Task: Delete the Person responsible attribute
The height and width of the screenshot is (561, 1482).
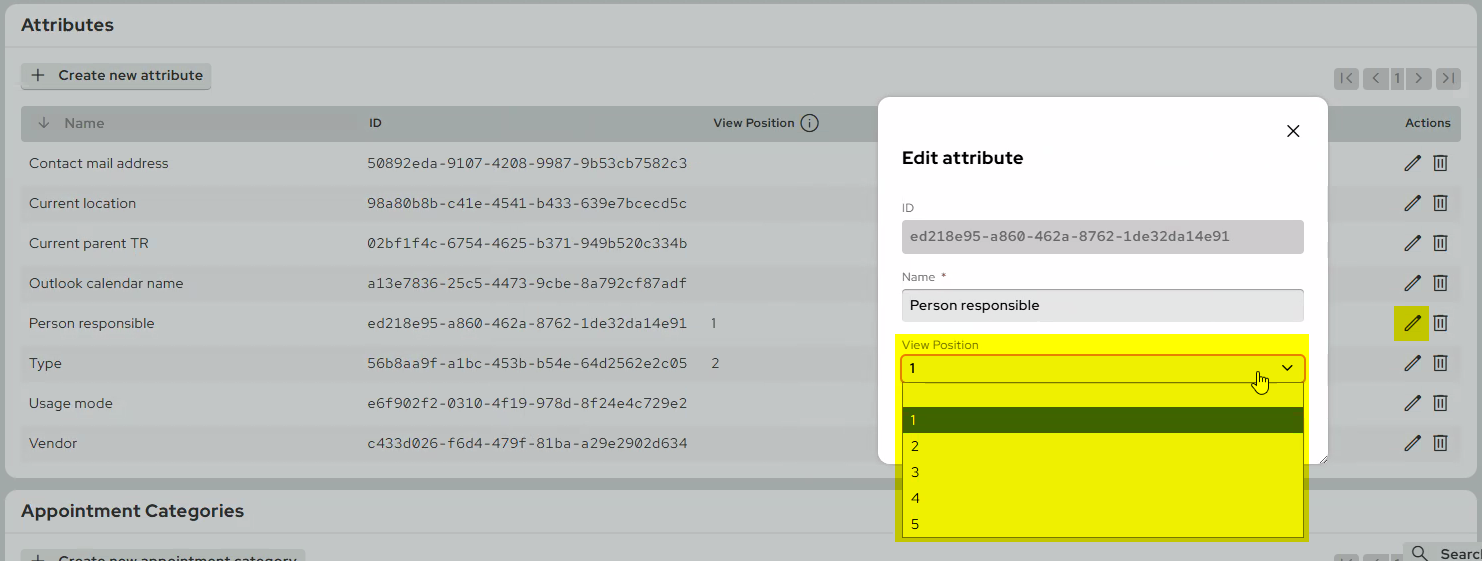Action: click(1440, 323)
